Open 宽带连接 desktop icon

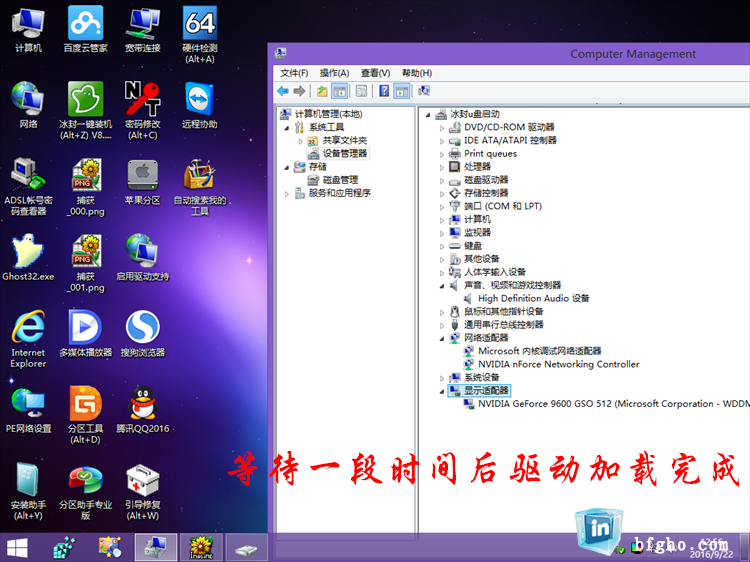coord(143,30)
